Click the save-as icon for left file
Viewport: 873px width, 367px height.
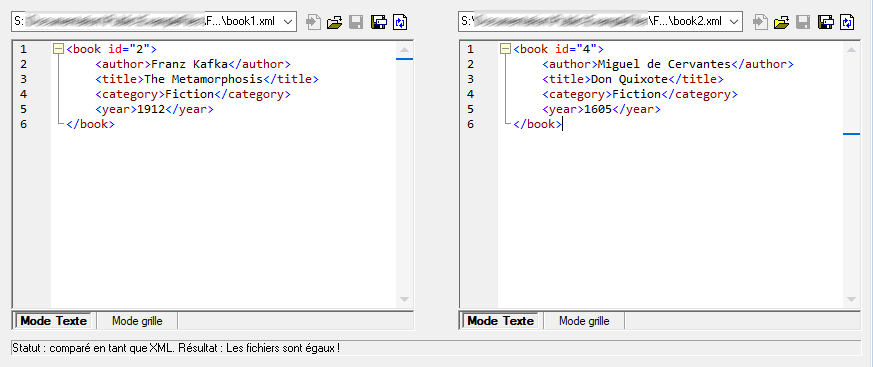tap(379, 22)
